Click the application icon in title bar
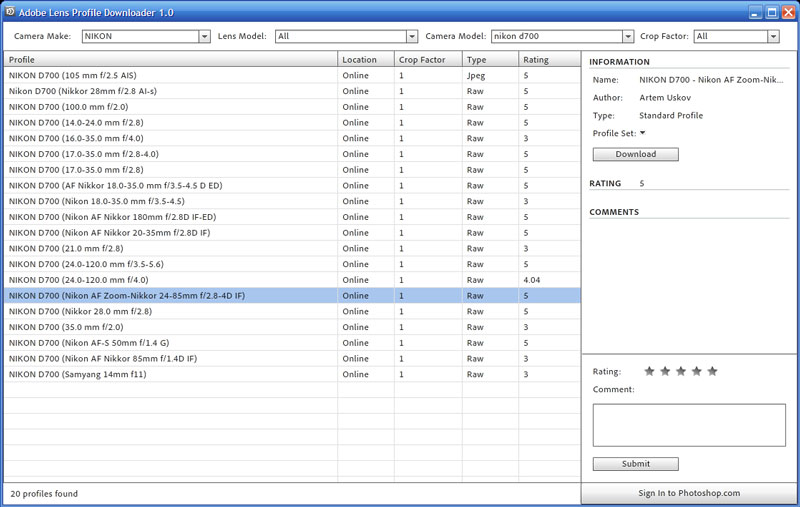Screen dimensions: 800x507 click(x=10, y=11)
